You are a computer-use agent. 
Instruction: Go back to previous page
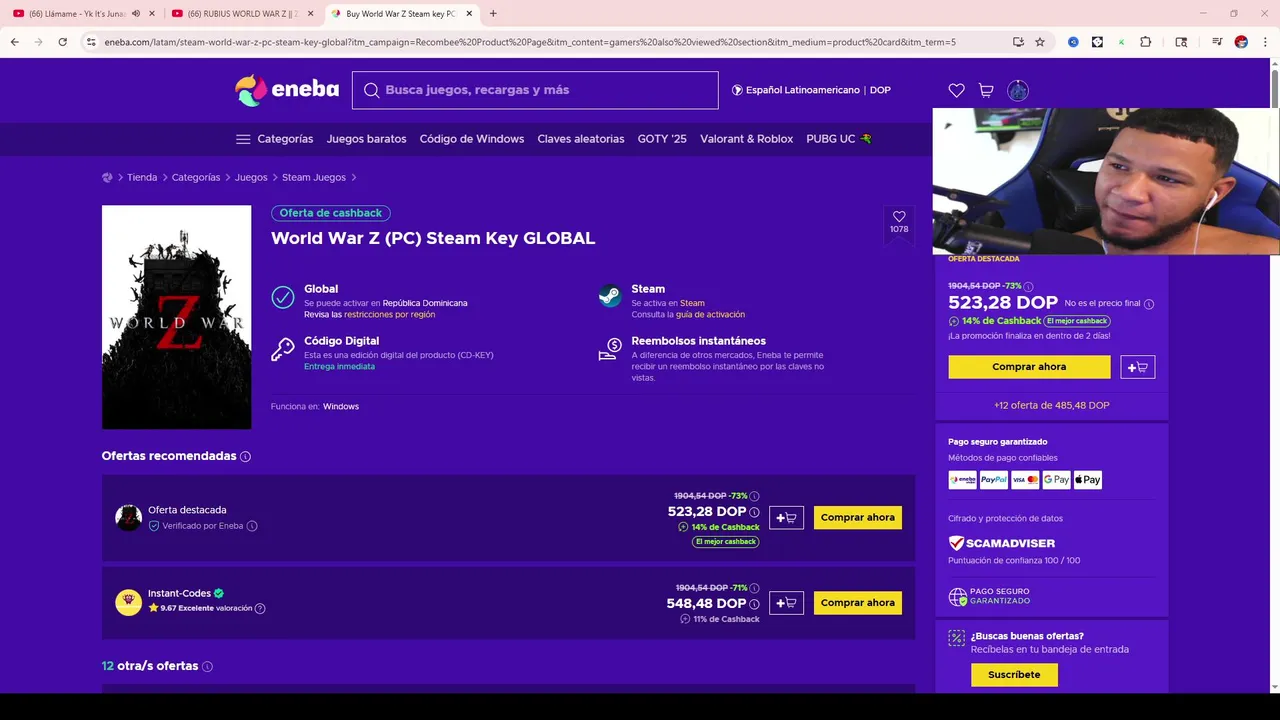click(15, 42)
